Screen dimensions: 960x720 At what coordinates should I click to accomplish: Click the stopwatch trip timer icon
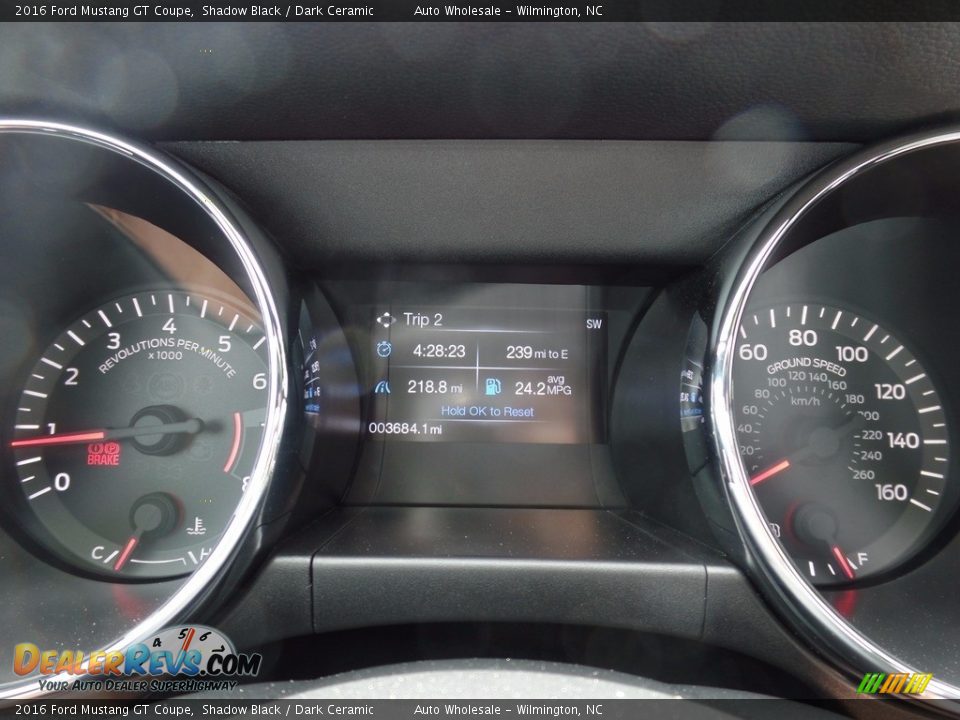(x=384, y=350)
